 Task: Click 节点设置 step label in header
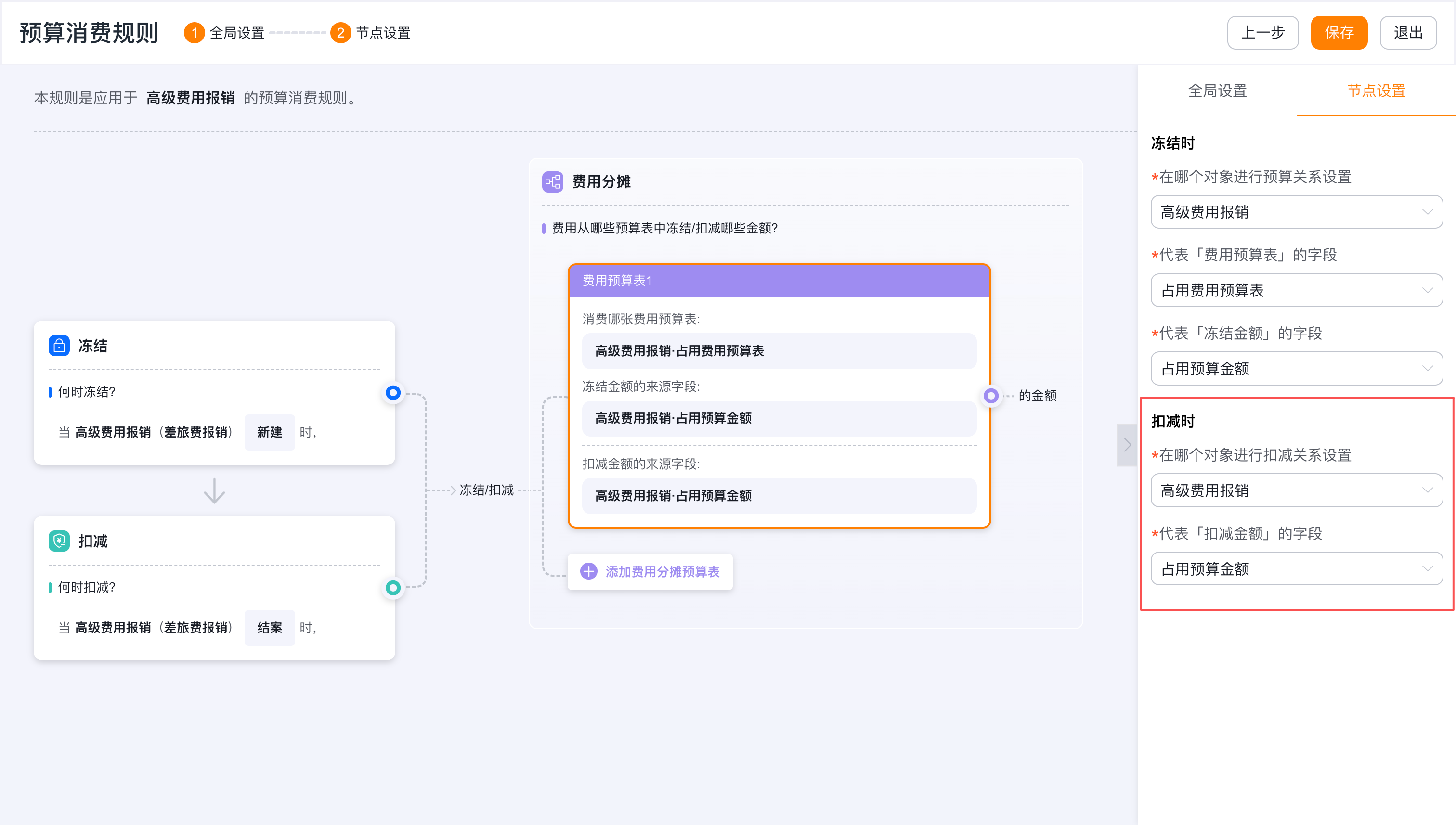(383, 33)
